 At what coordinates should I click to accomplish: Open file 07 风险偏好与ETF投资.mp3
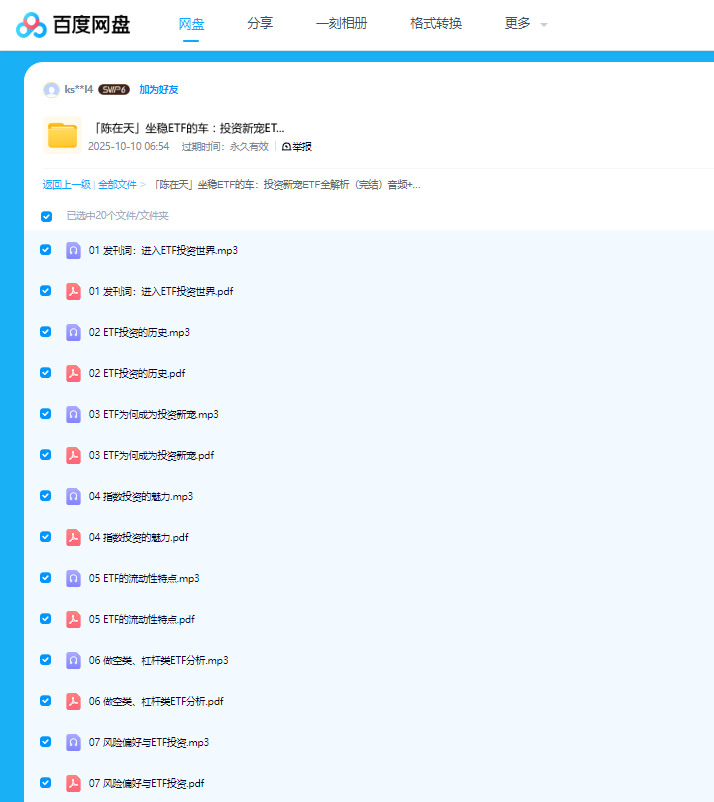[149, 742]
